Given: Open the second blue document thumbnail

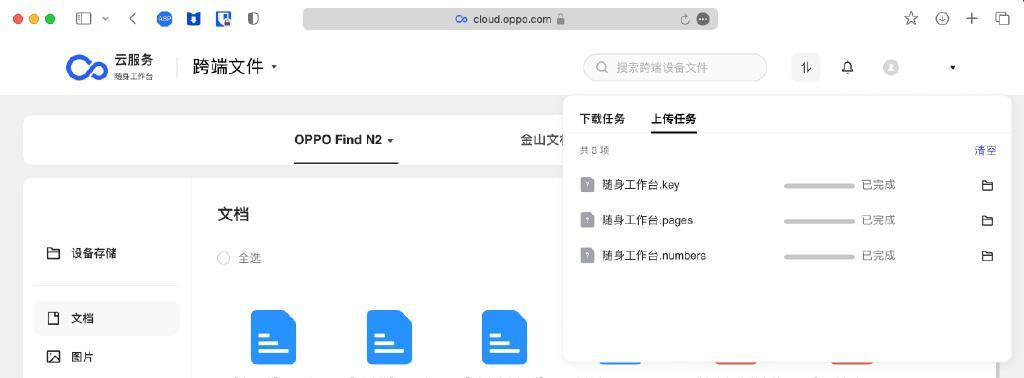Looking at the screenshot, I should (389, 337).
